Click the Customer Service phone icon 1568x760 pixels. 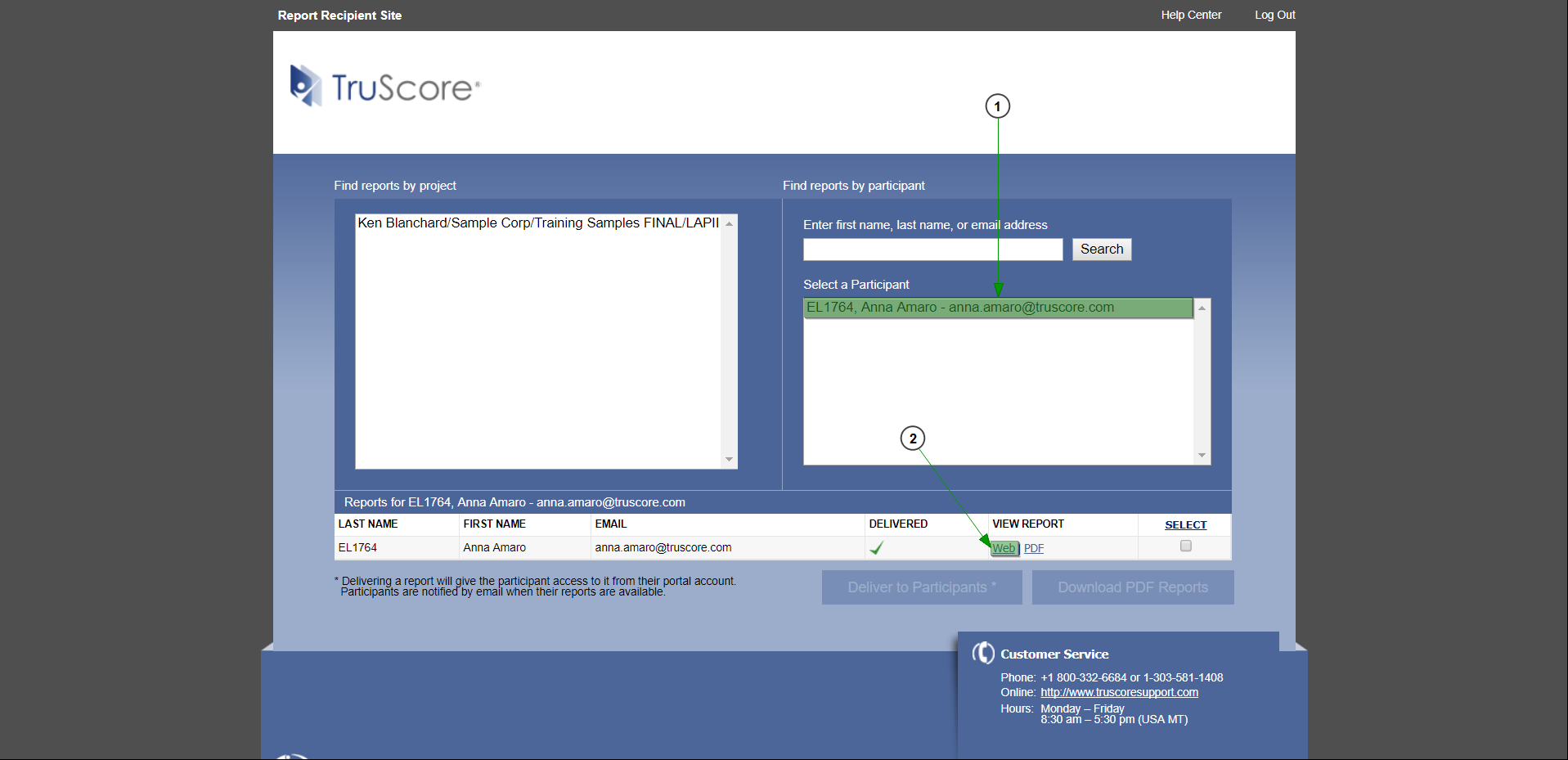(983, 653)
